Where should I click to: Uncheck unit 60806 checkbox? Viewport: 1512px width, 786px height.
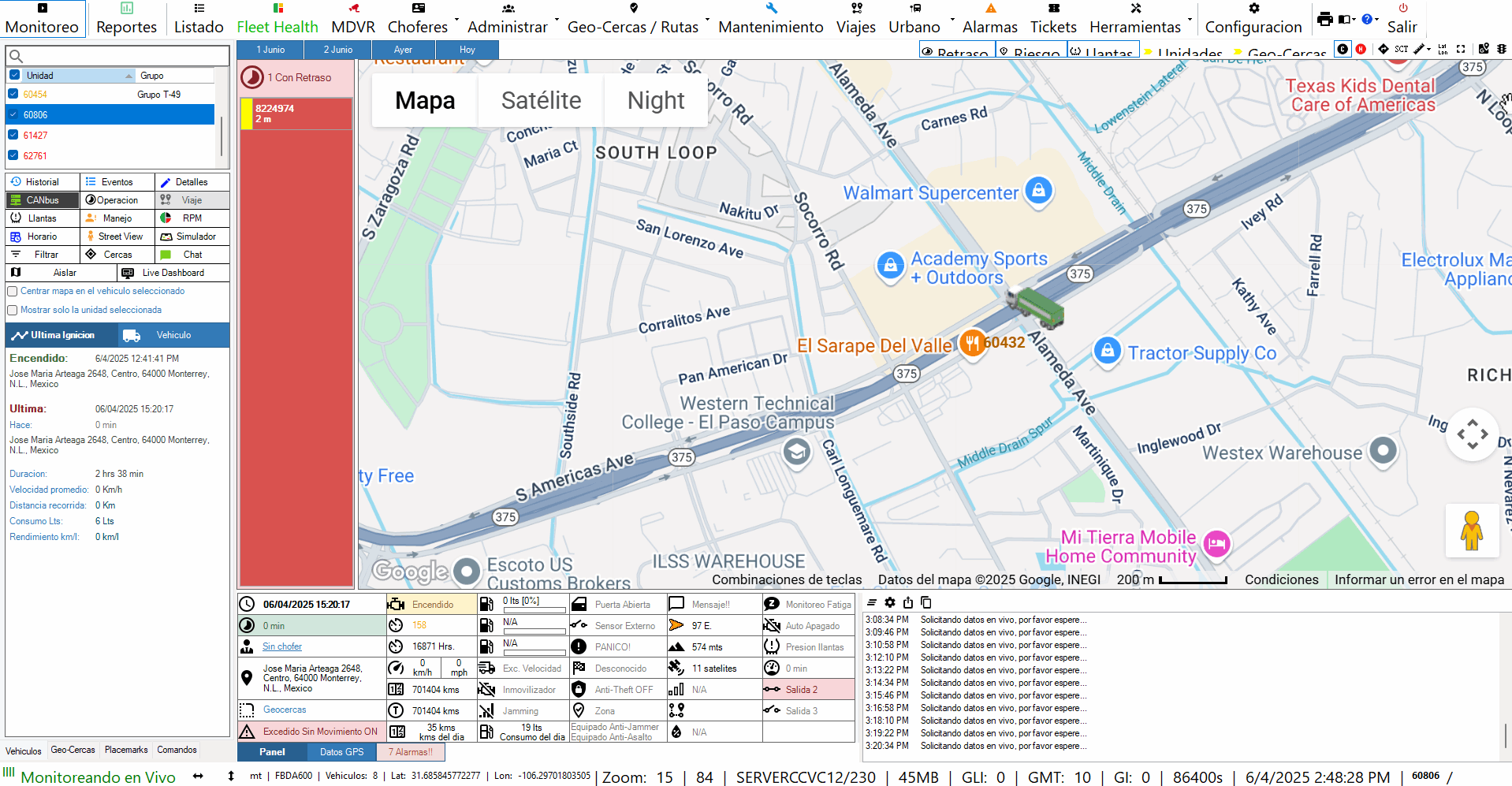pyautogui.click(x=13, y=114)
